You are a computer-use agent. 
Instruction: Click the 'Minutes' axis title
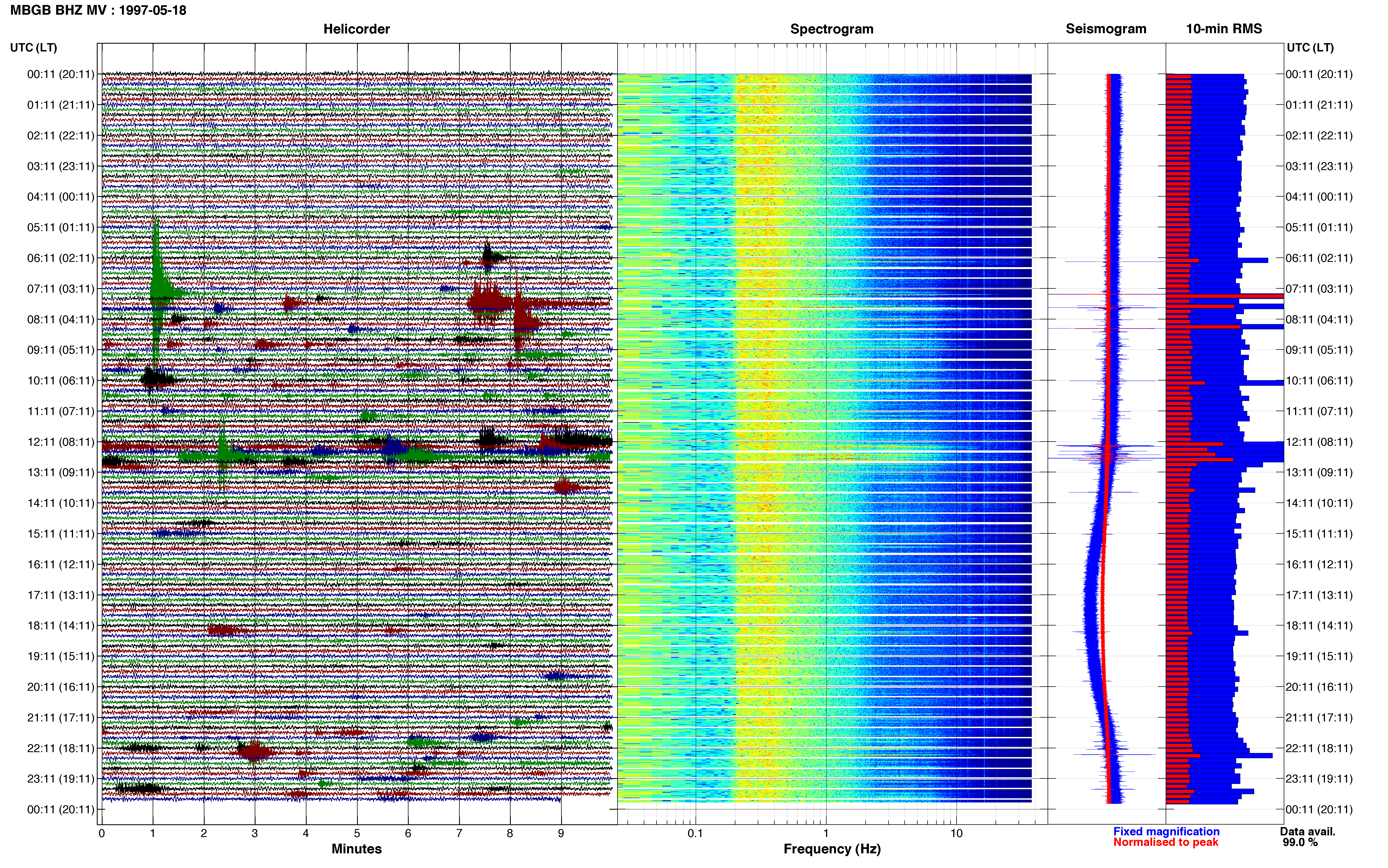coord(356,849)
